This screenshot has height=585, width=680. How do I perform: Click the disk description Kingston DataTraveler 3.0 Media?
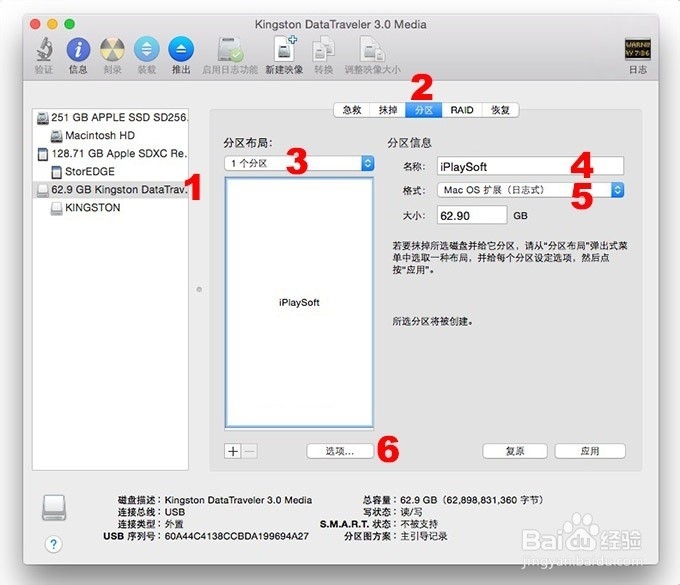pyautogui.click(x=238, y=500)
